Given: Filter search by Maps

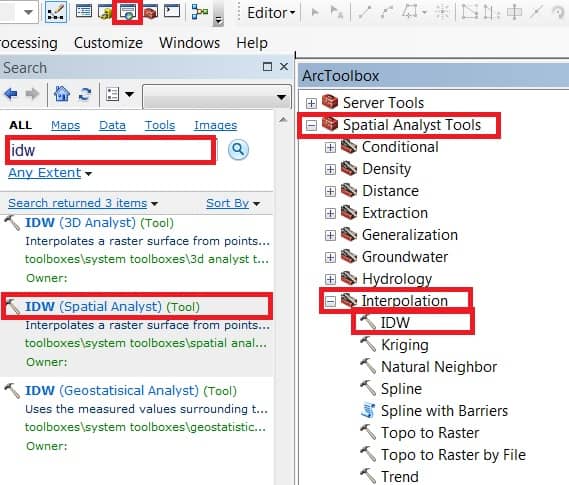Looking at the screenshot, I should coord(65,125).
